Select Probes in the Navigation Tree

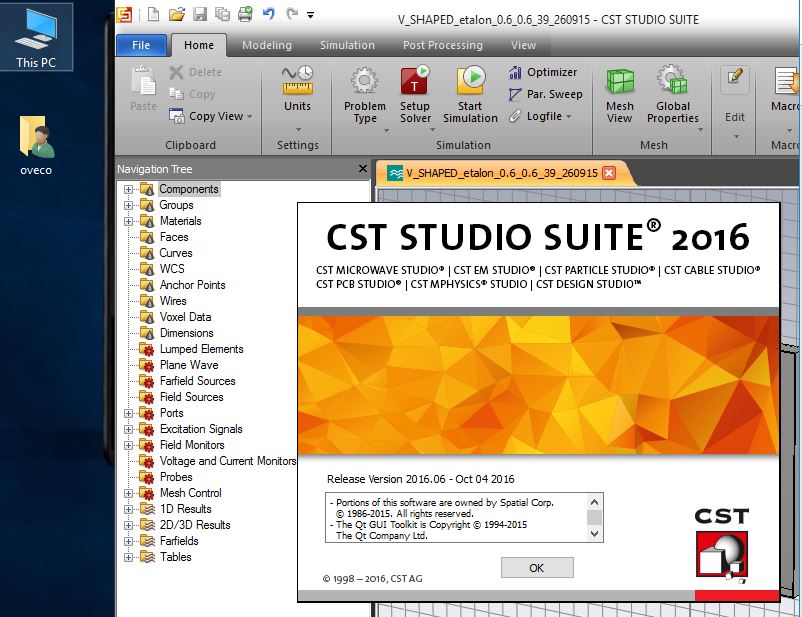[x=176, y=477]
